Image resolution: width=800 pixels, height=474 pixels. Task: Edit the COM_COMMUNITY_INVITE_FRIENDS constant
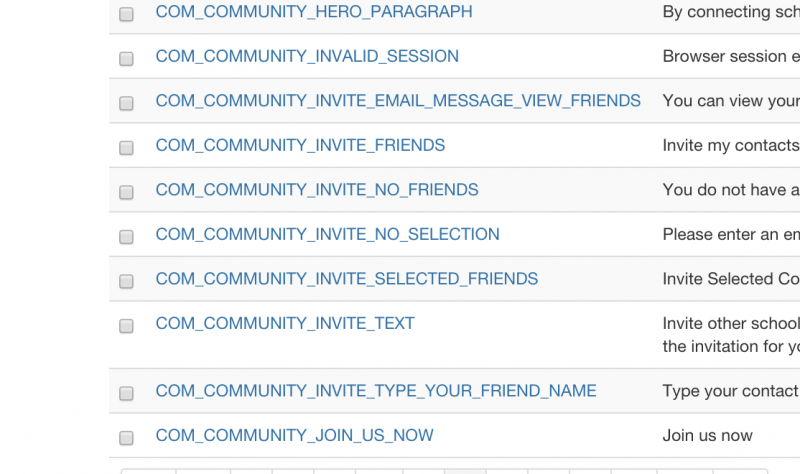(x=300, y=145)
